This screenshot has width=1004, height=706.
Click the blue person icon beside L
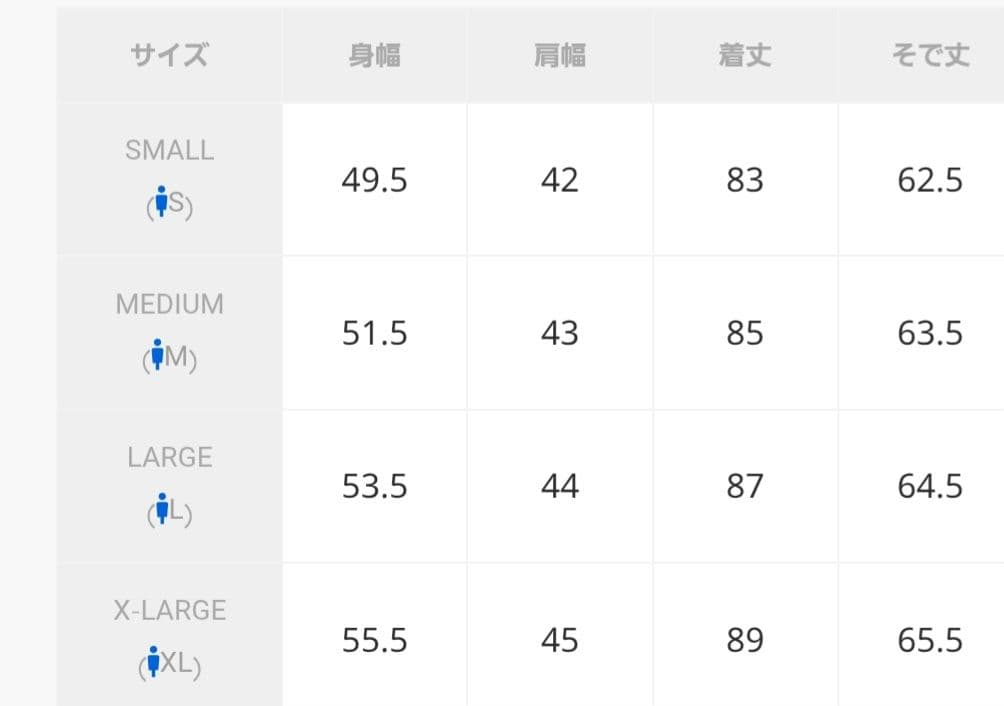160,511
